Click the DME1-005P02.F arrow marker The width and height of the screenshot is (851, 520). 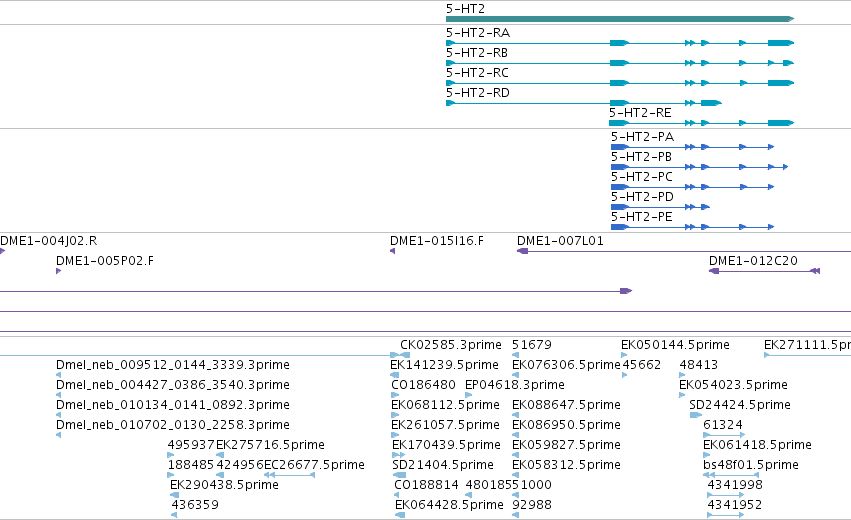(x=59, y=271)
